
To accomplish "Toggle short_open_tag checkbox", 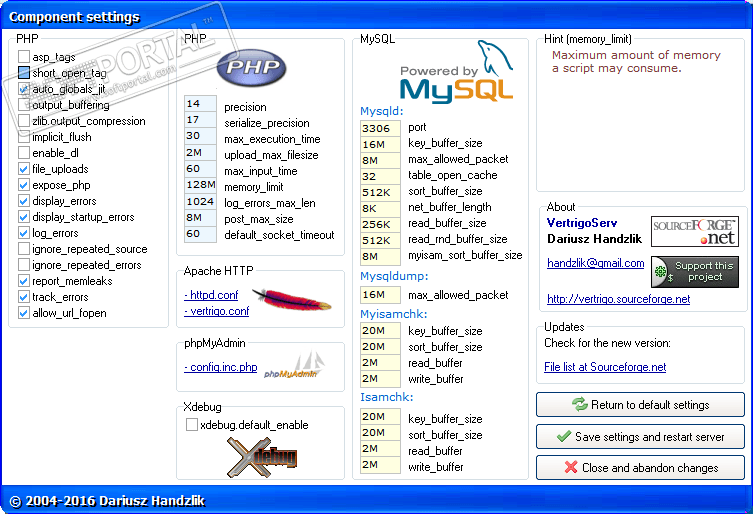I will point(24,73).
